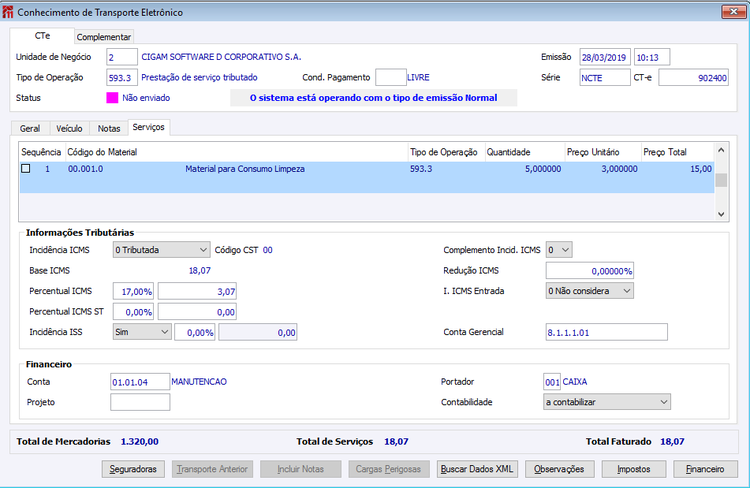This screenshot has width=750, height=488.
Task: Click the Seguradoras button
Action: 134,469
